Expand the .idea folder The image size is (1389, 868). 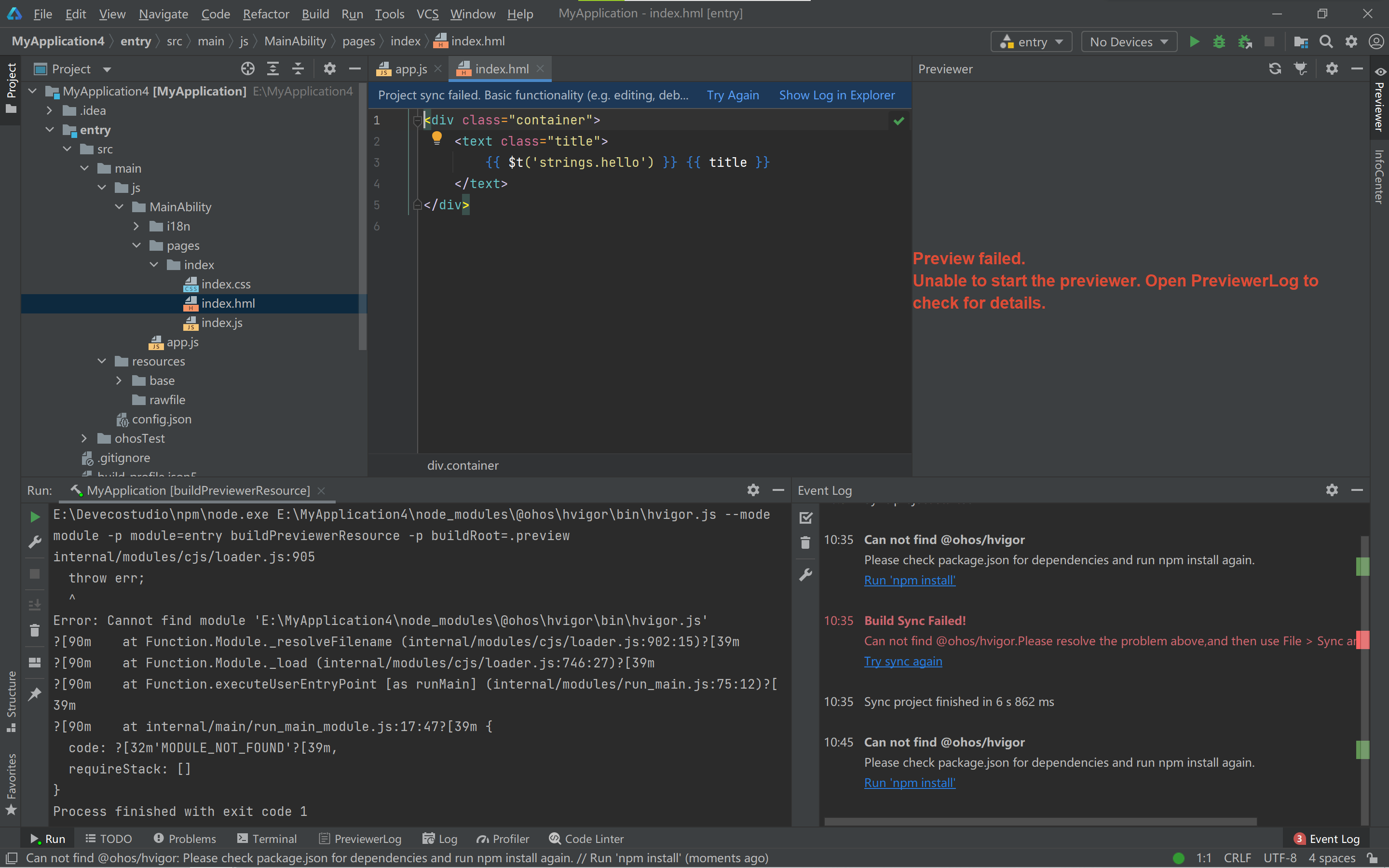(x=49, y=110)
